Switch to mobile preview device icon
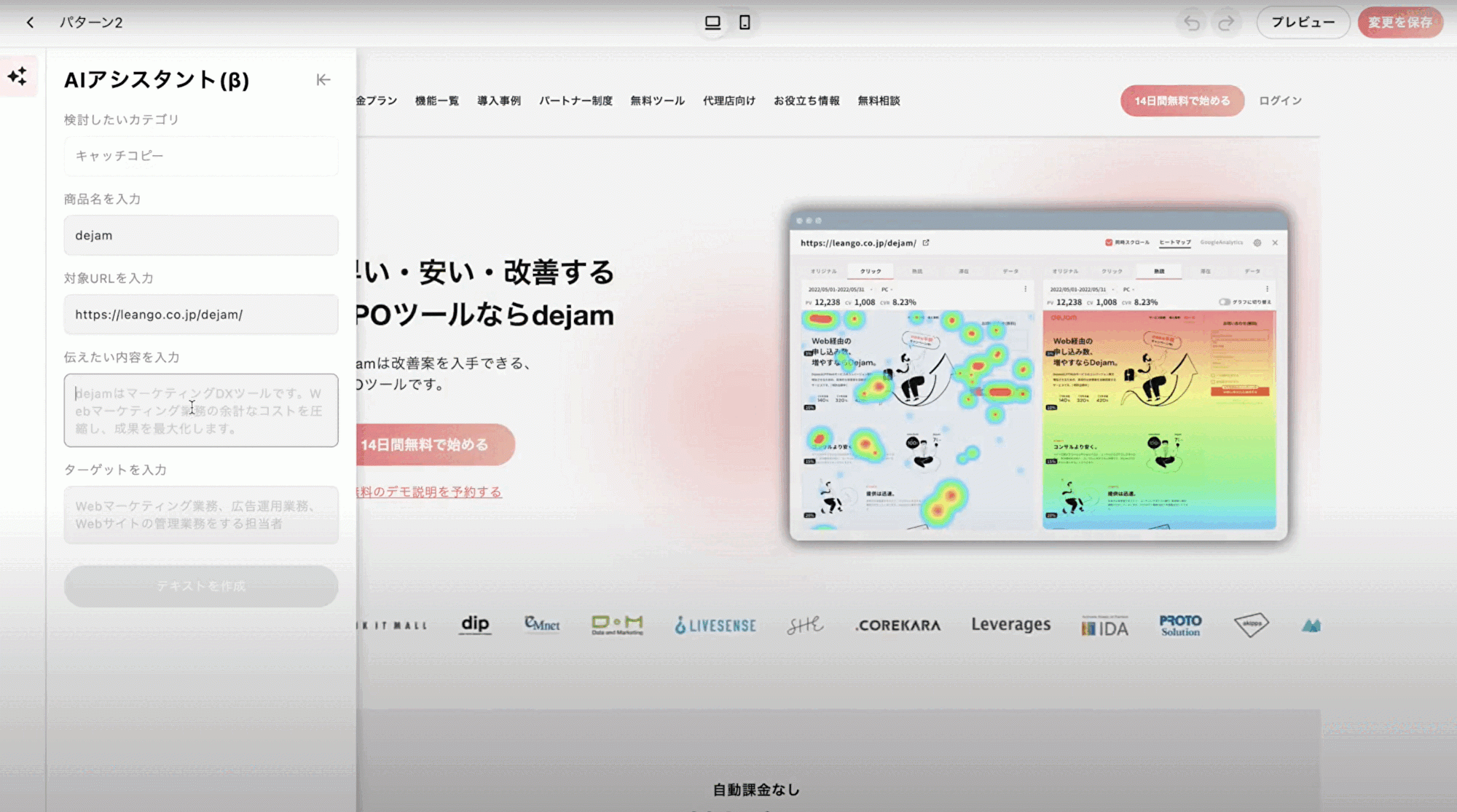Image resolution: width=1457 pixels, height=812 pixels. (x=745, y=23)
